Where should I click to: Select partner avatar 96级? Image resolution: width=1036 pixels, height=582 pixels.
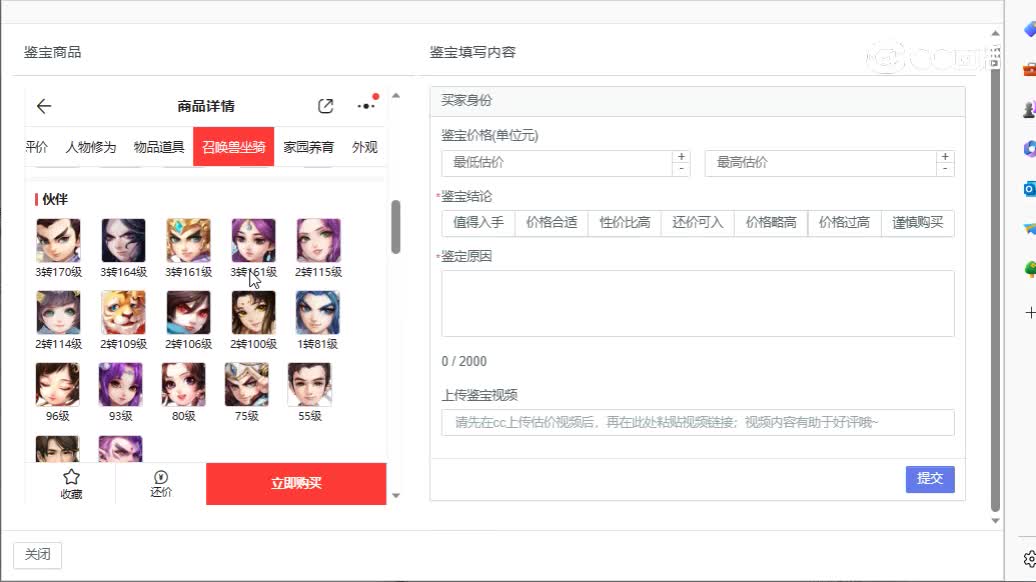57,384
